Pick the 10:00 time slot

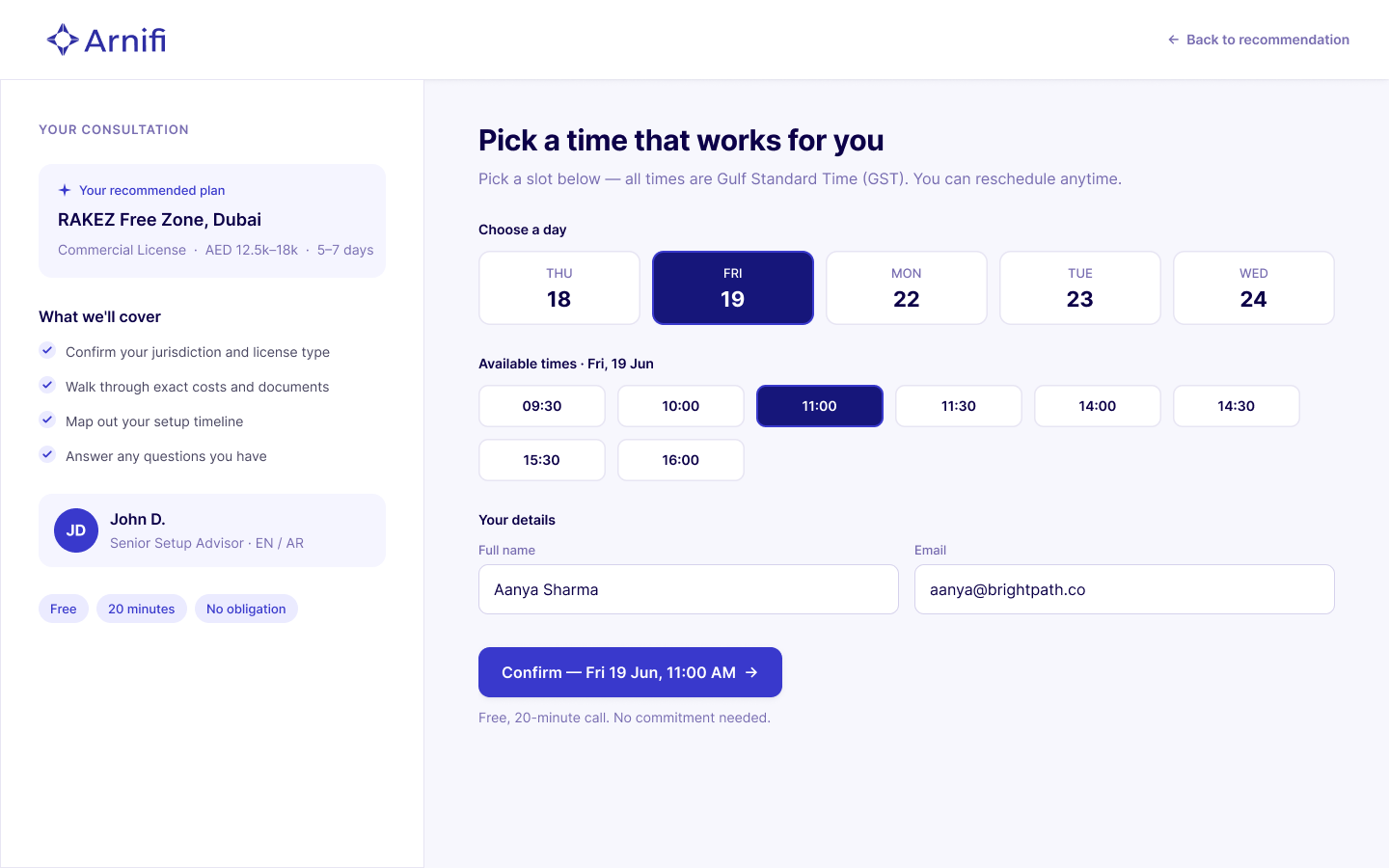681,406
